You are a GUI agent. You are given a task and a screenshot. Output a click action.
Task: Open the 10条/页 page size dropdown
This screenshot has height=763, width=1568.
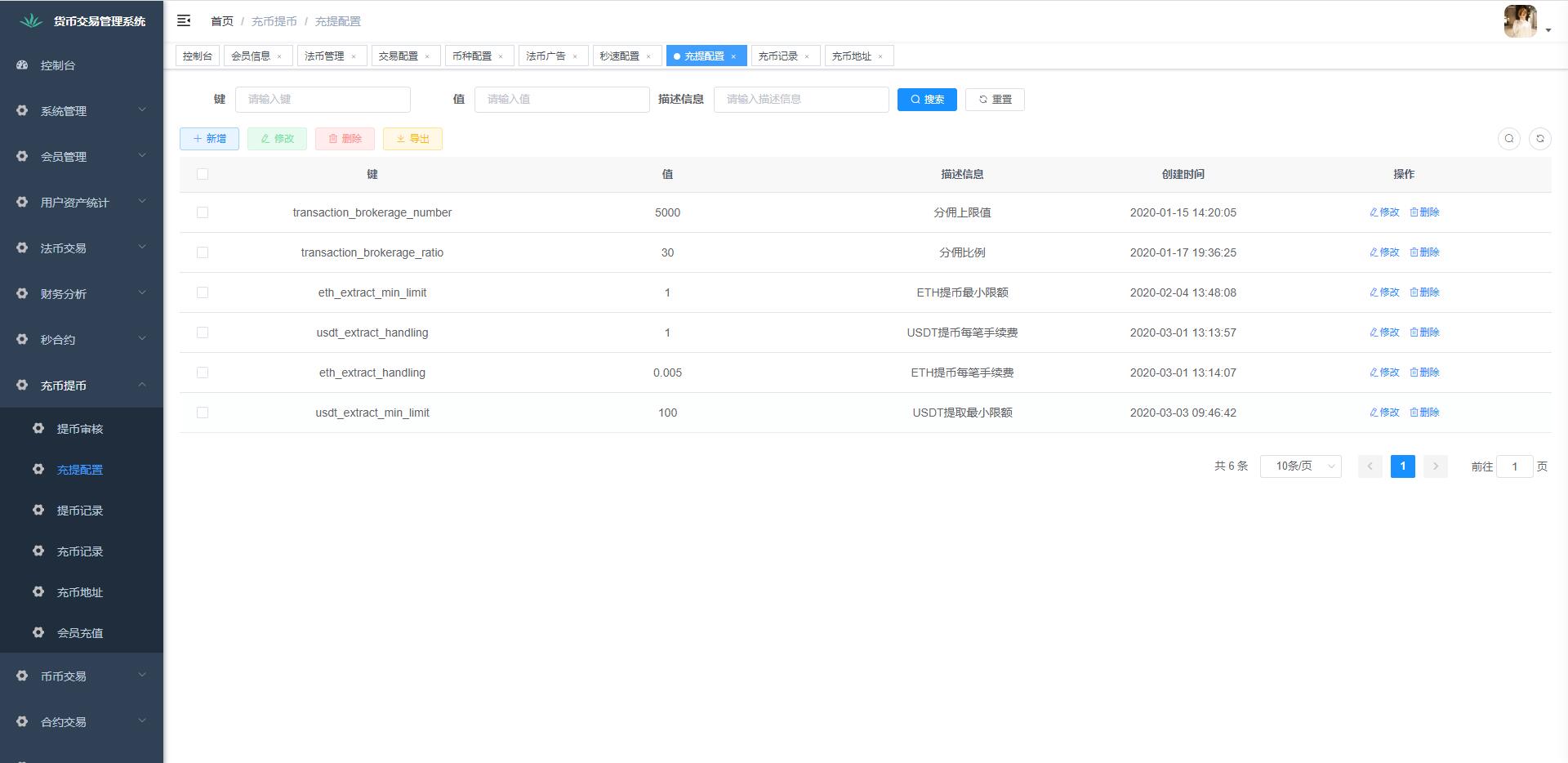pyautogui.click(x=1300, y=466)
